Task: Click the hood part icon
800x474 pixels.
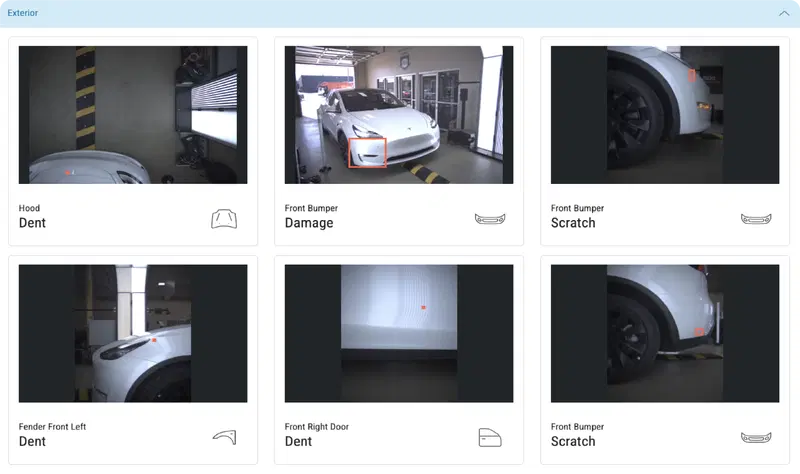Action: point(224,219)
